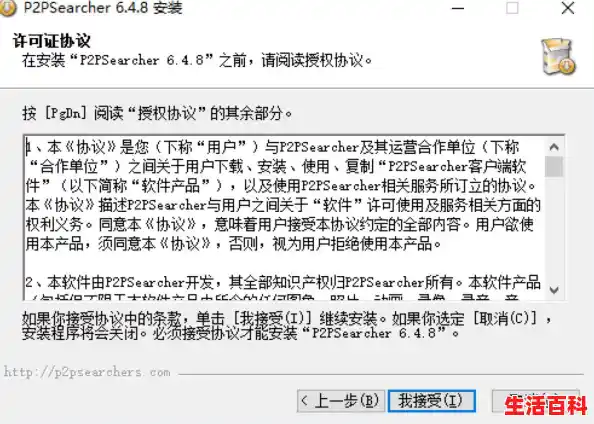Click the disabled maximize window button
This screenshot has width=594, height=424.
512,8
